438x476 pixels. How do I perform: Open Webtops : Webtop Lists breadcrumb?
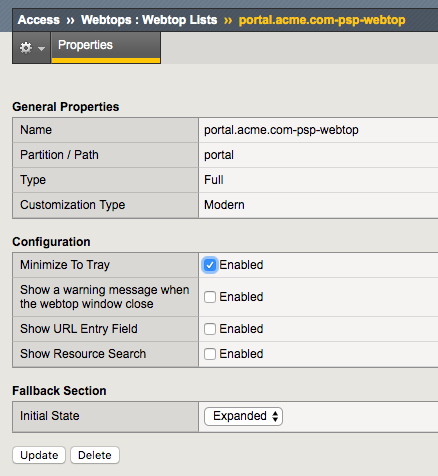click(149, 20)
